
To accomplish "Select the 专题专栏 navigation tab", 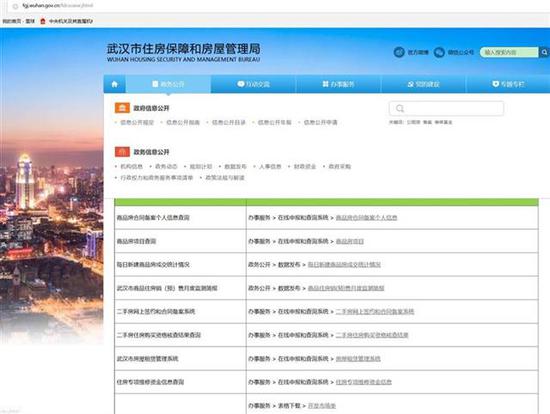I will point(508,84).
